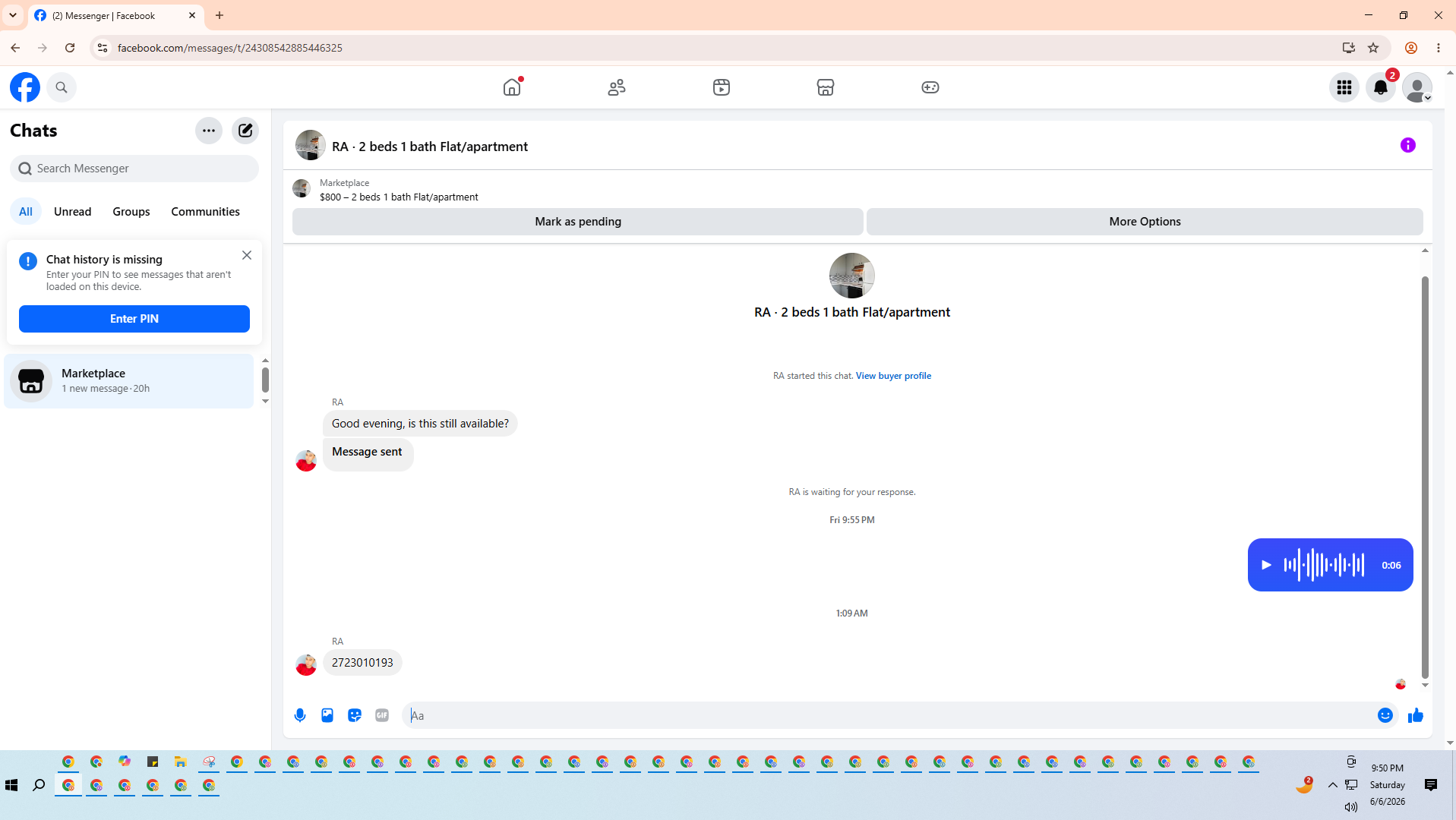Select 'Good evening, is this still available?' message
The height and width of the screenshot is (820, 1456).
(x=420, y=424)
